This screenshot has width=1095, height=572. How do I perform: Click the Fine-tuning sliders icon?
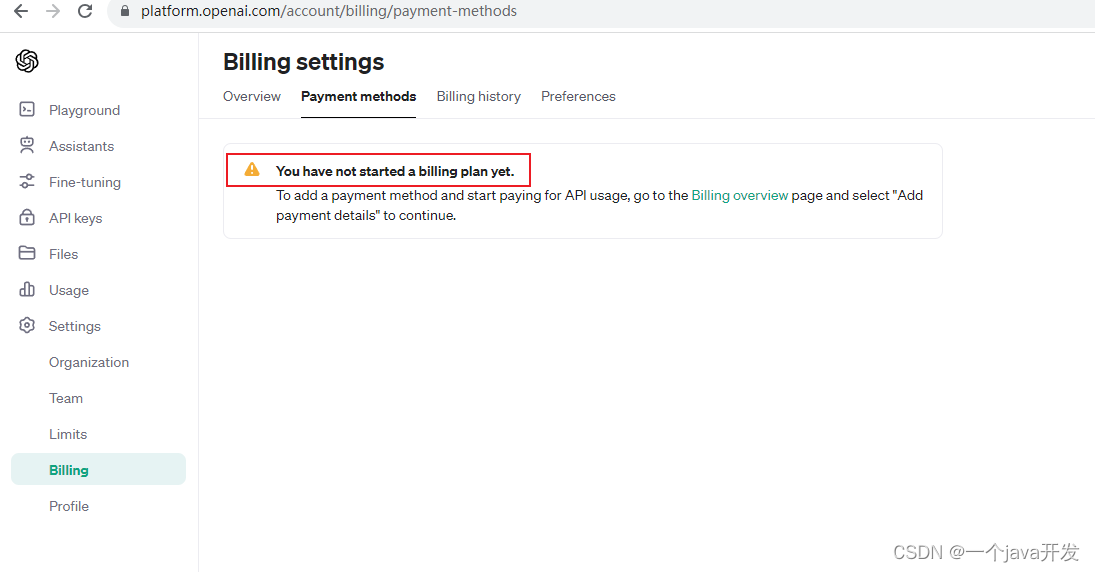[x=27, y=182]
